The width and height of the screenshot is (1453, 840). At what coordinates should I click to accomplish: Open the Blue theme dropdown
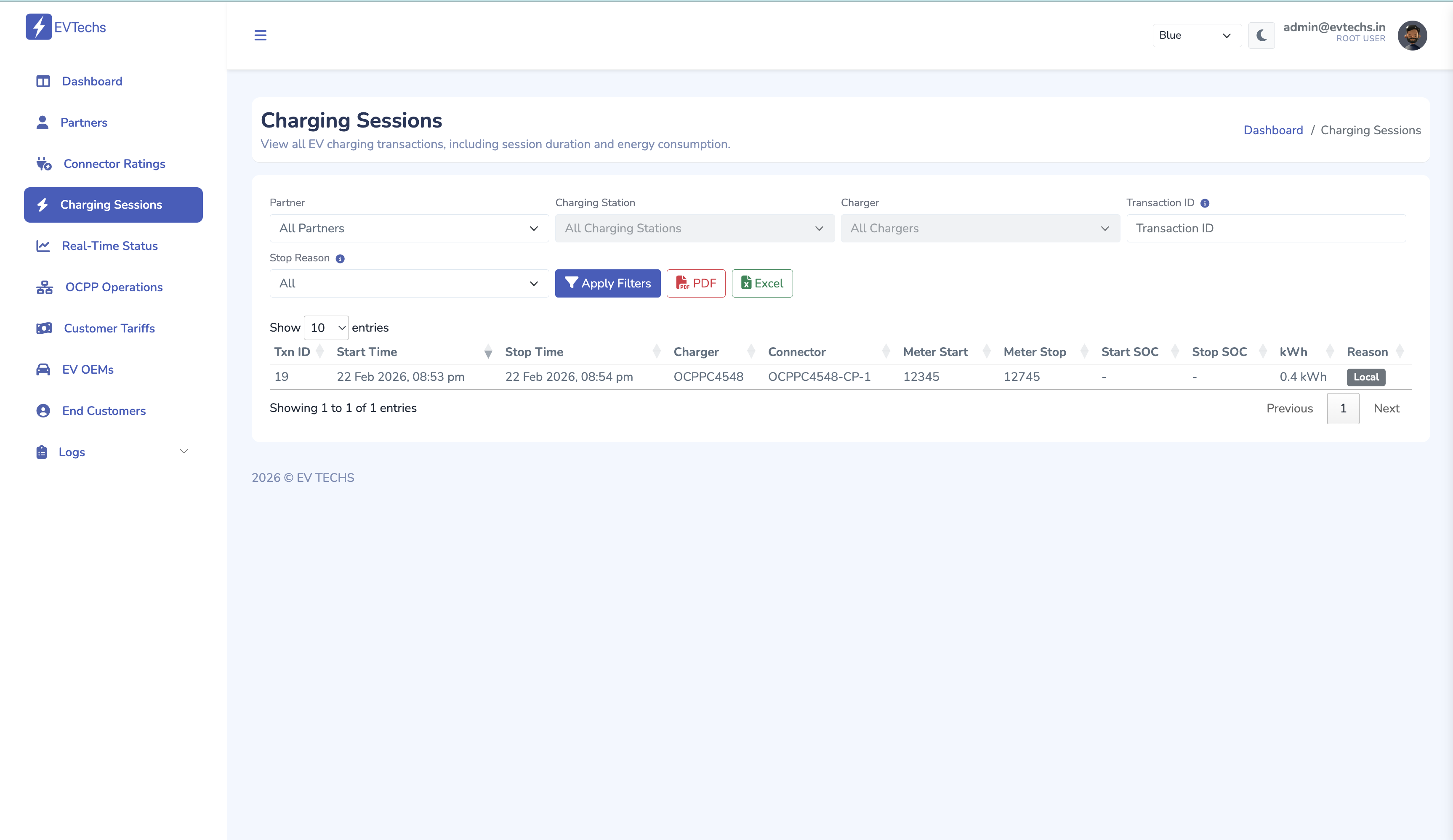(x=1196, y=35)
